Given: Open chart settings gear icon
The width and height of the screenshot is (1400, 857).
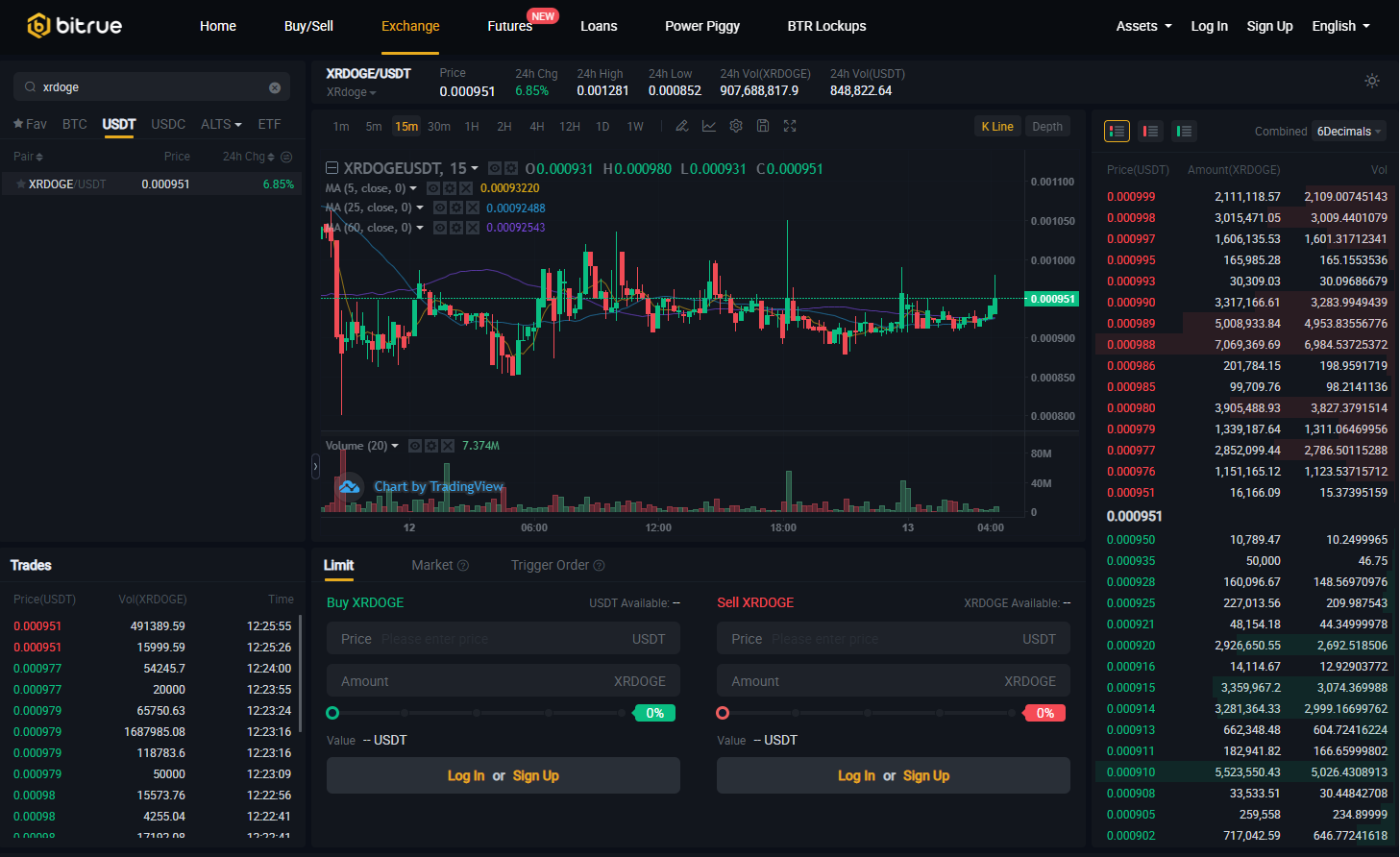Looking at the screenshot, I should point(736,126).
